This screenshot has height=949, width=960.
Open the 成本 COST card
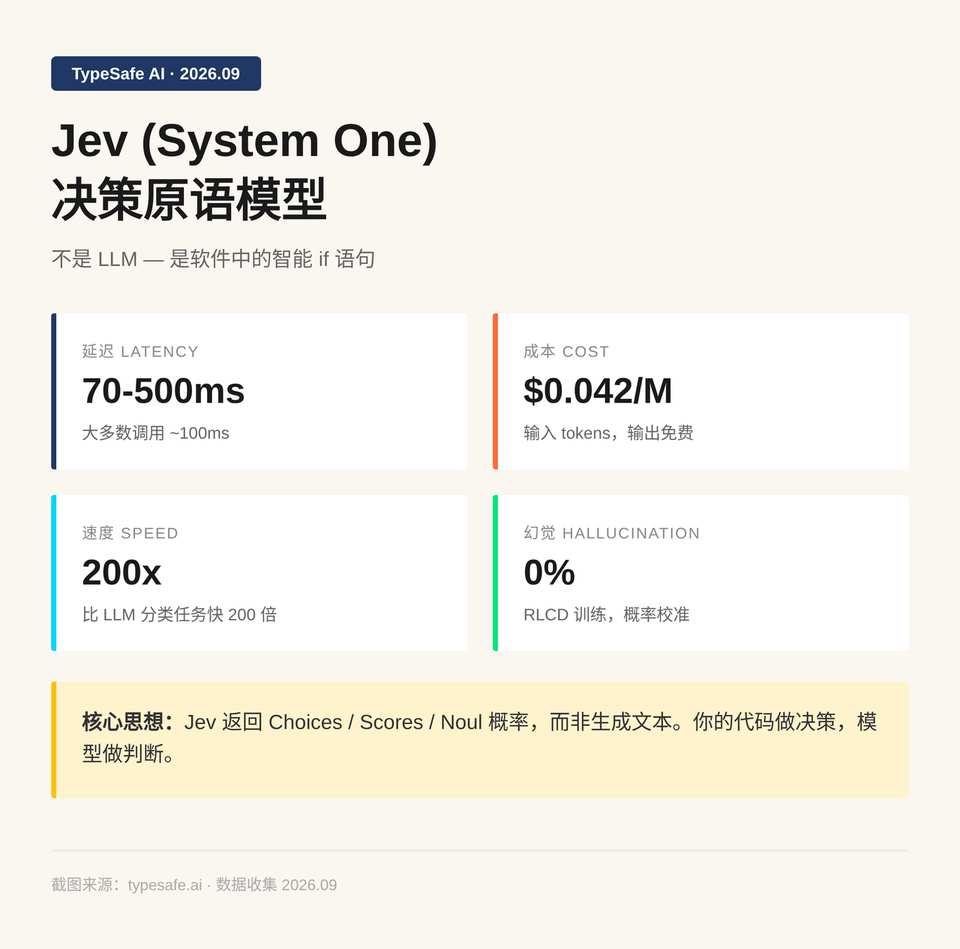pyautogui.click(x=700, y=391)
